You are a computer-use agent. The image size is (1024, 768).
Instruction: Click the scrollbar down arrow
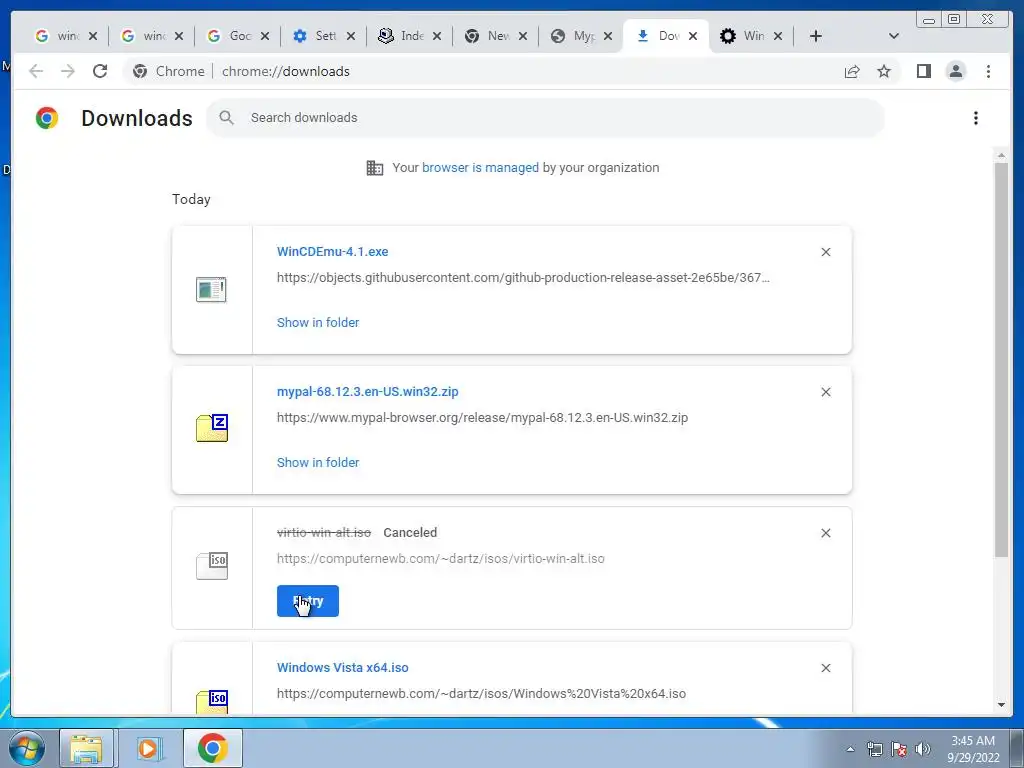1001,705
